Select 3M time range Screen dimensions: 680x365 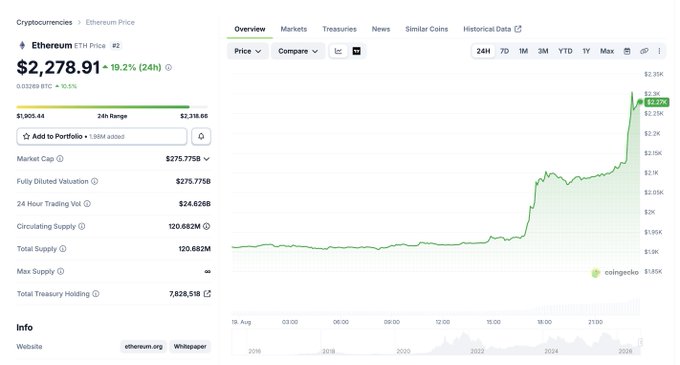543,51
